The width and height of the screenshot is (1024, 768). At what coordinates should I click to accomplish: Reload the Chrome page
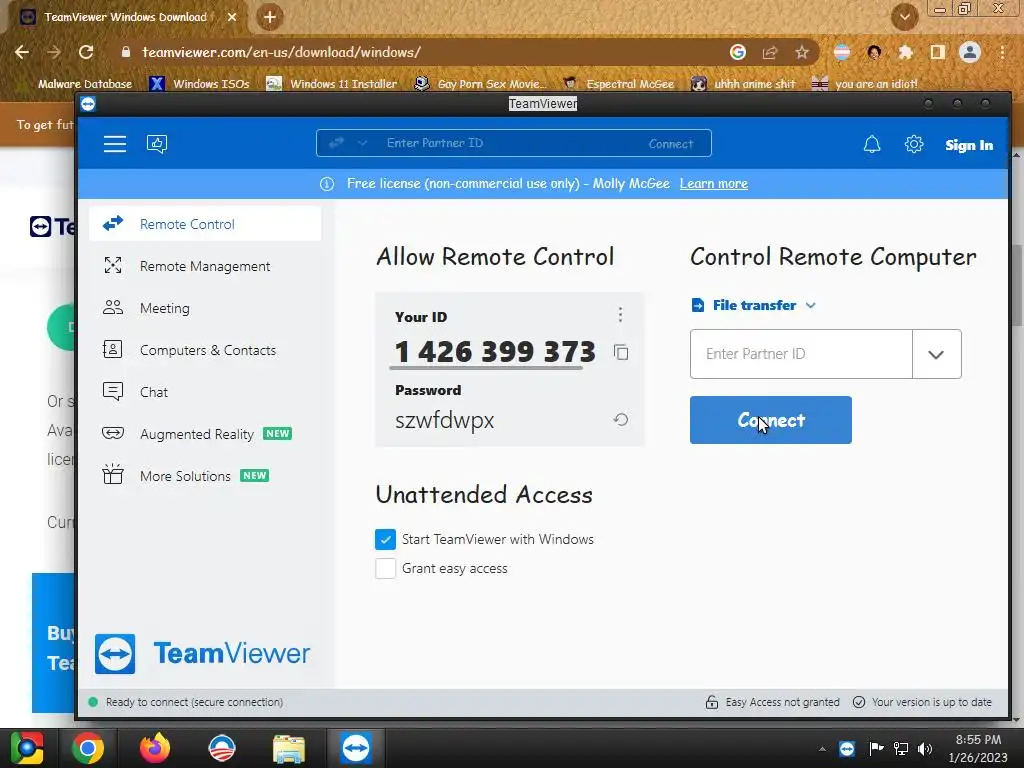[x=86, y=52]
